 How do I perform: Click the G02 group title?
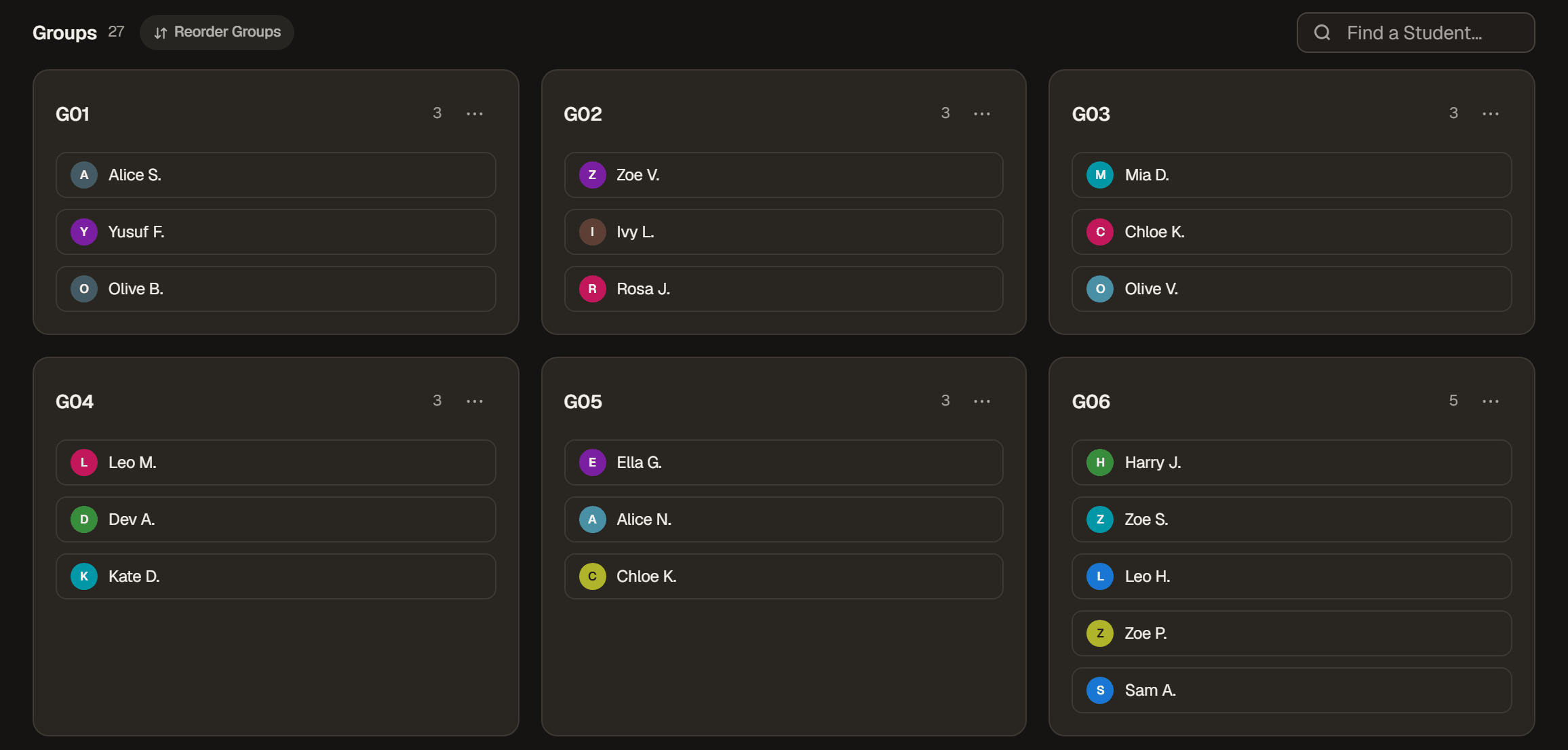[583, 114]
